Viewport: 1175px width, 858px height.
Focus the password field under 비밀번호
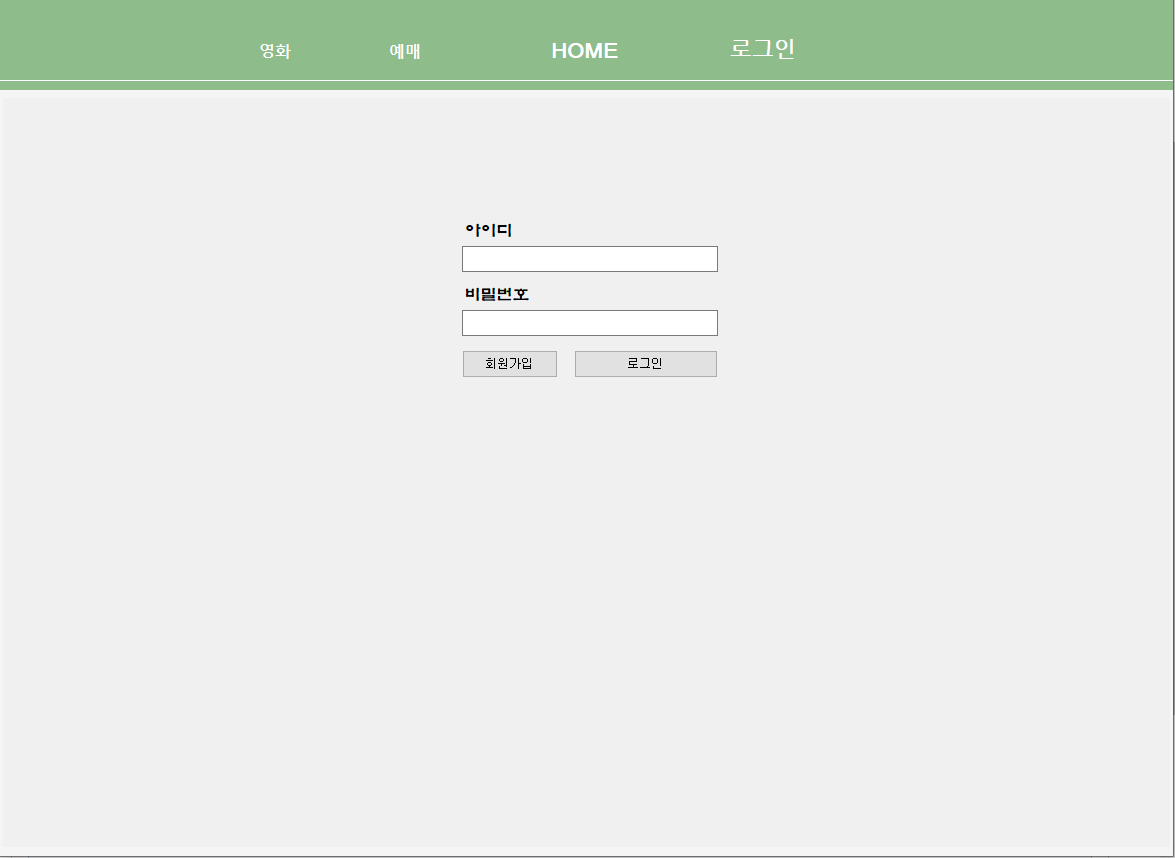click(589, 322)
